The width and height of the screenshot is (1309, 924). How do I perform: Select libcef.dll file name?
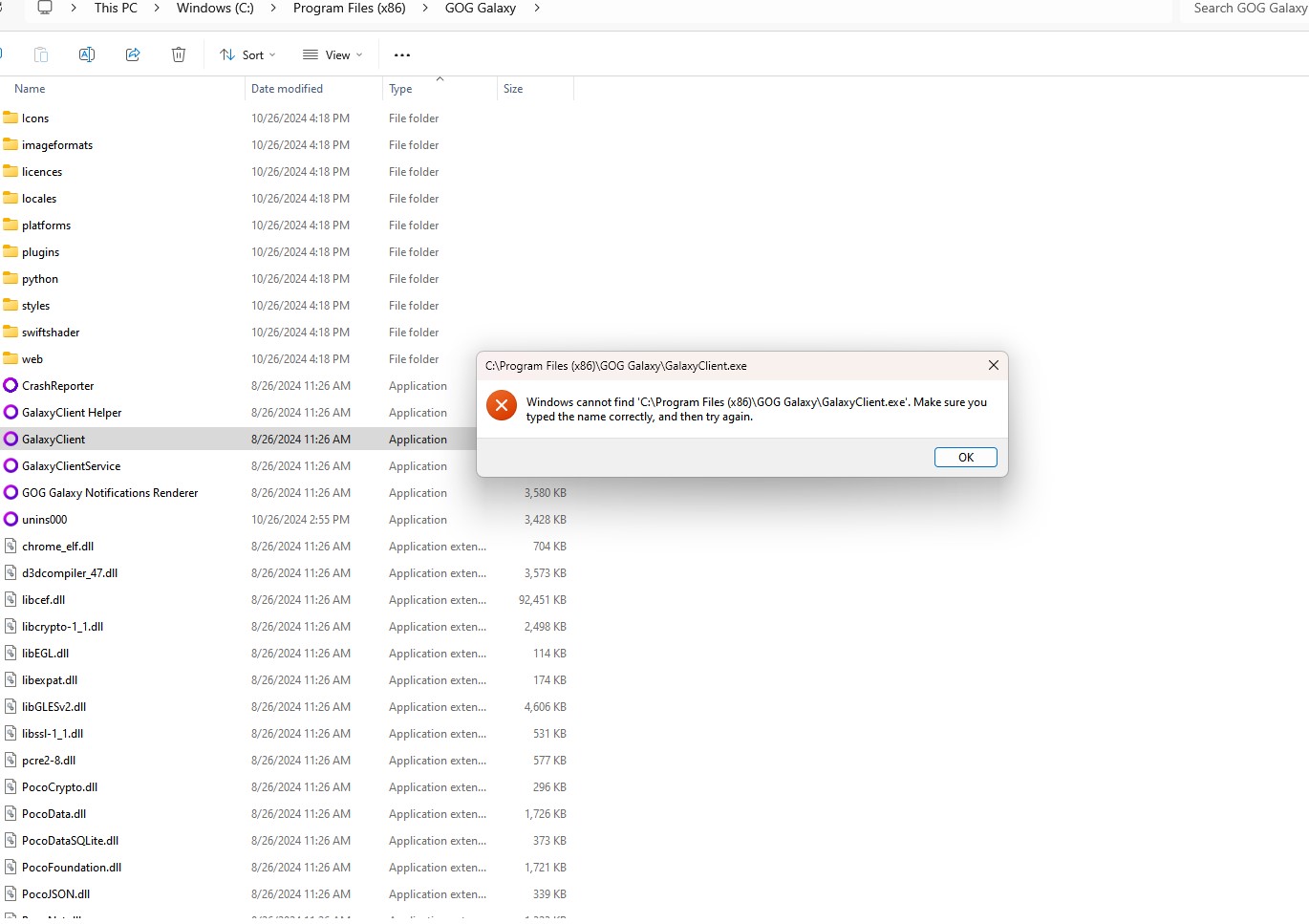[44, 600]
